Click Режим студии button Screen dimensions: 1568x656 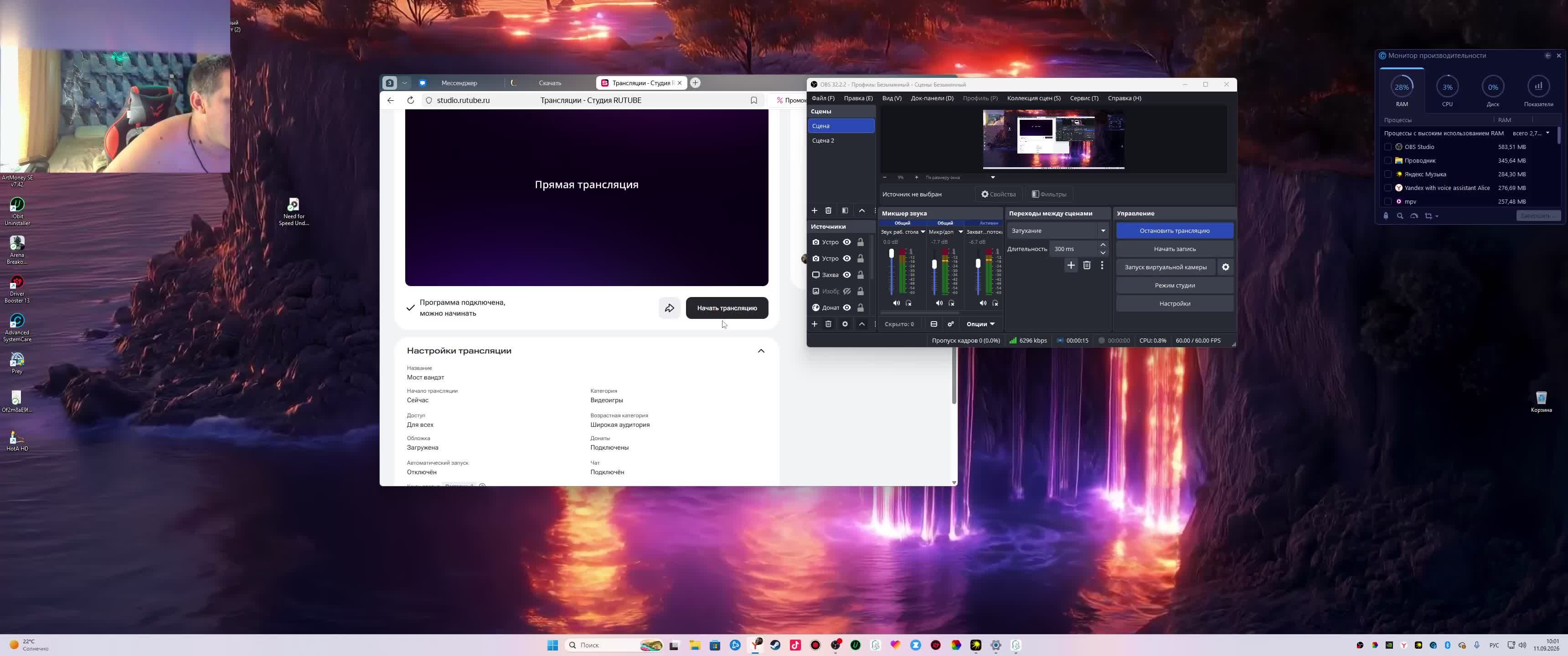pyautogui.click(x=1175, y=285)
